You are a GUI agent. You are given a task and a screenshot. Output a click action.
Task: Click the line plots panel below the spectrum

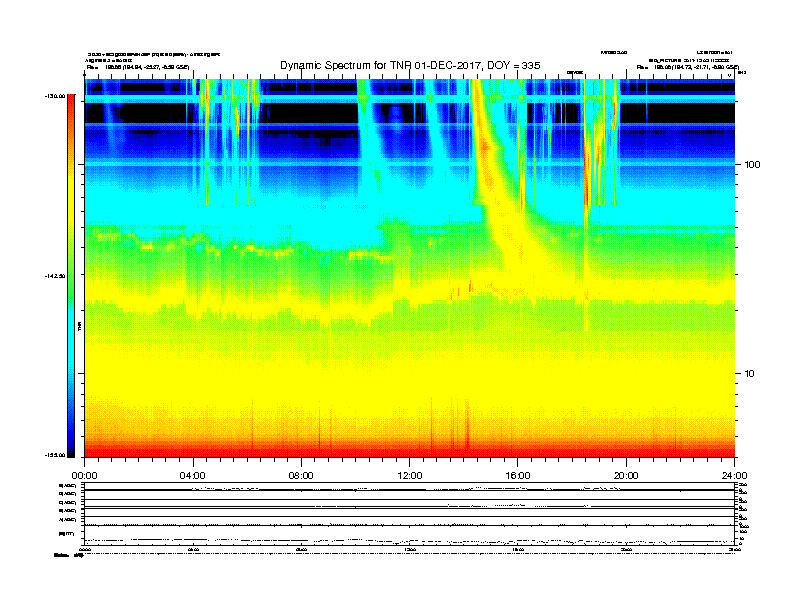point(410,513)
